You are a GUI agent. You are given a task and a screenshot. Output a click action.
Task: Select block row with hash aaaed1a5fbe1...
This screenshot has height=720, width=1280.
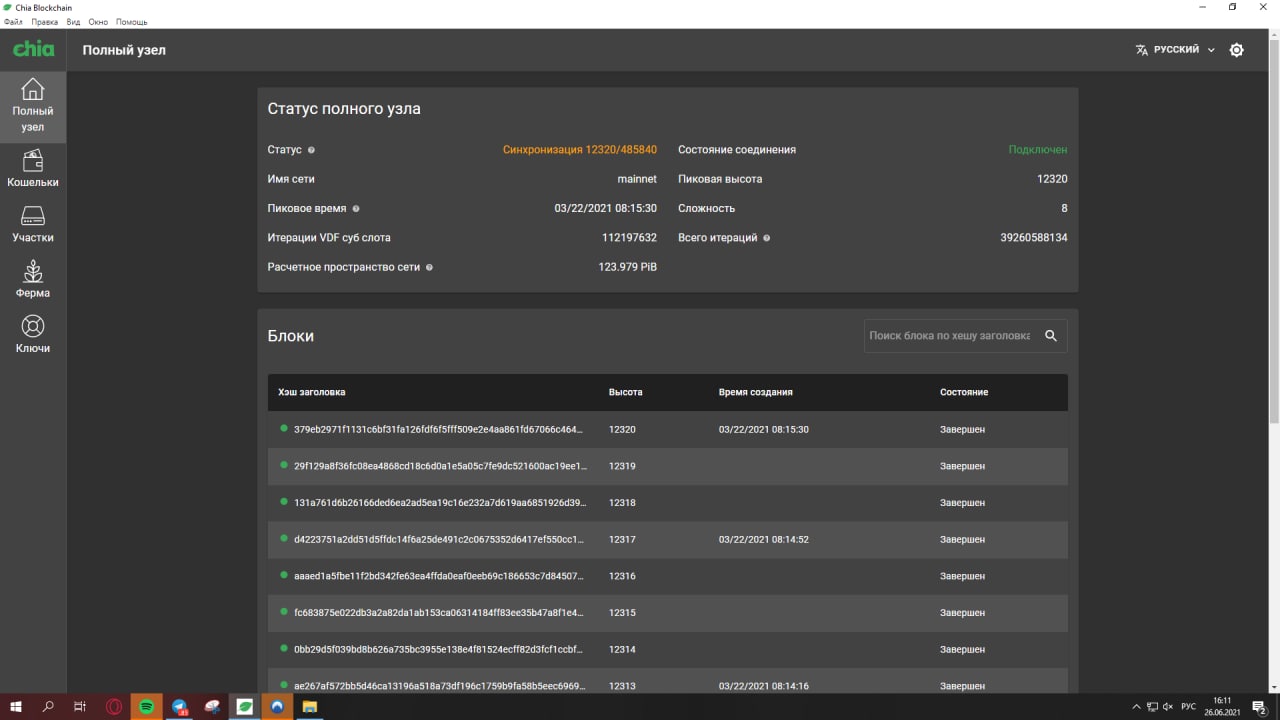[x=668, y=576]
